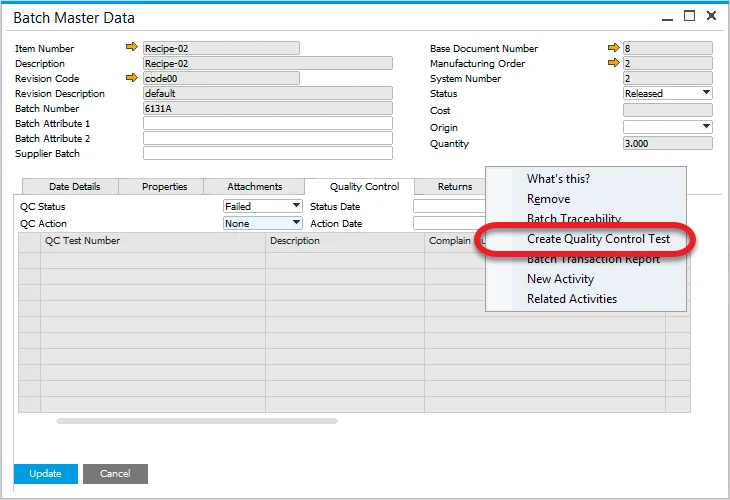Click the Status Date field
The height and width of the screenshot is (500, 730).
click(449, 206)
